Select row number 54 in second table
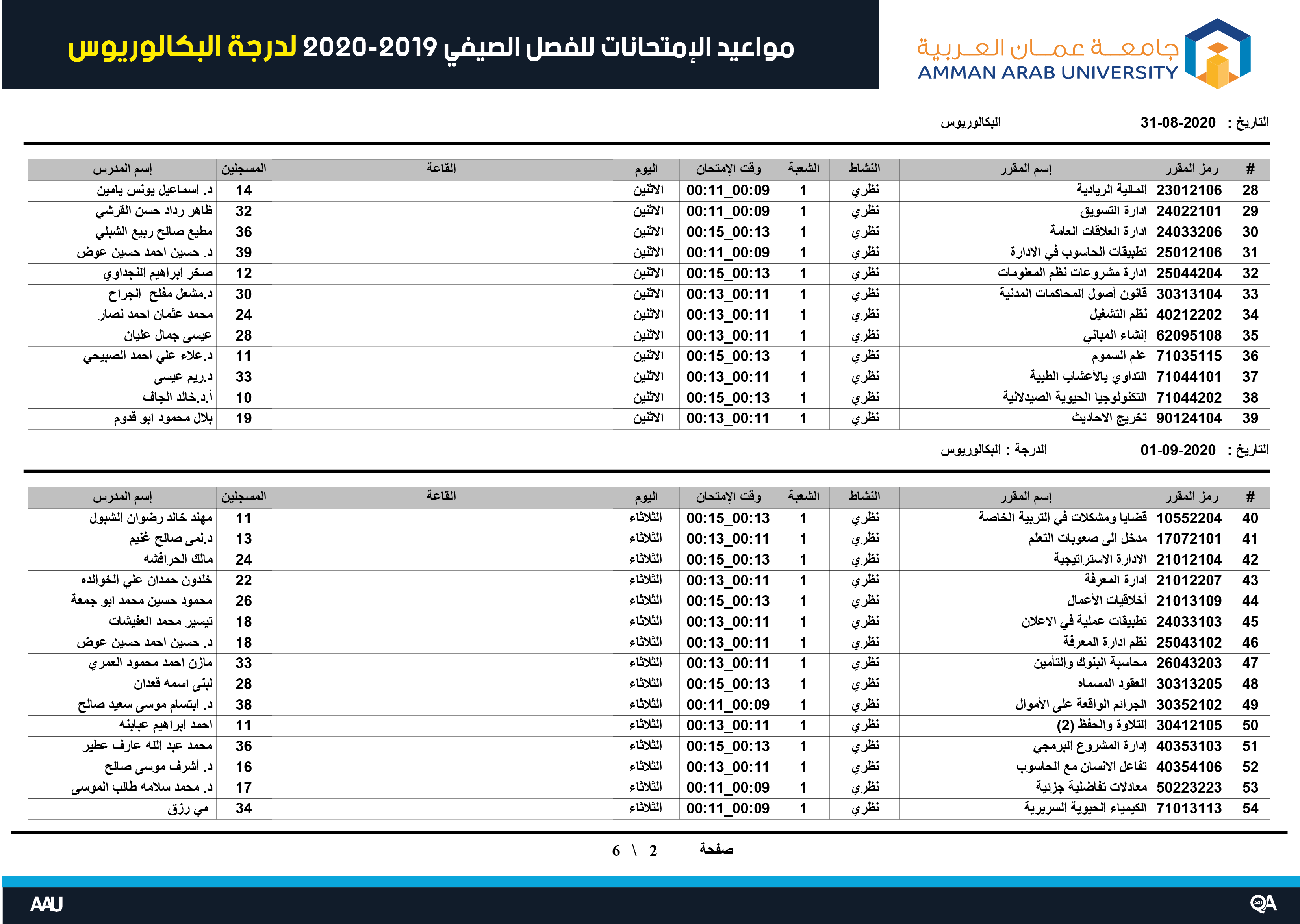Viewport: 1300px width, 924px height. click(1250, 809)
